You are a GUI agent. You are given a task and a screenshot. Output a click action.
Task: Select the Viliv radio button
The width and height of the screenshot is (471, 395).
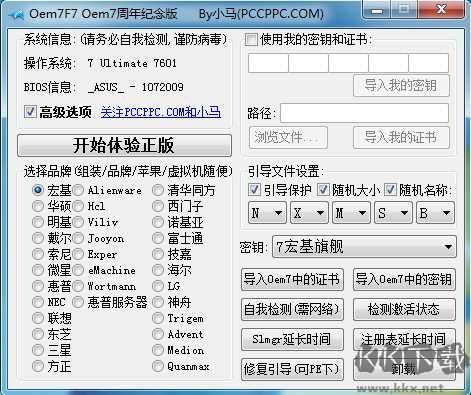78,222
